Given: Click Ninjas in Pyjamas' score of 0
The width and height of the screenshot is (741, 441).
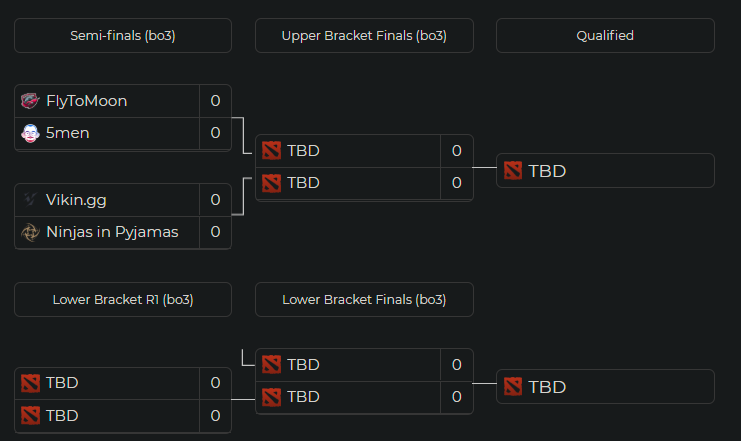Looking at the screenshot, I should [x=215, y=232].
